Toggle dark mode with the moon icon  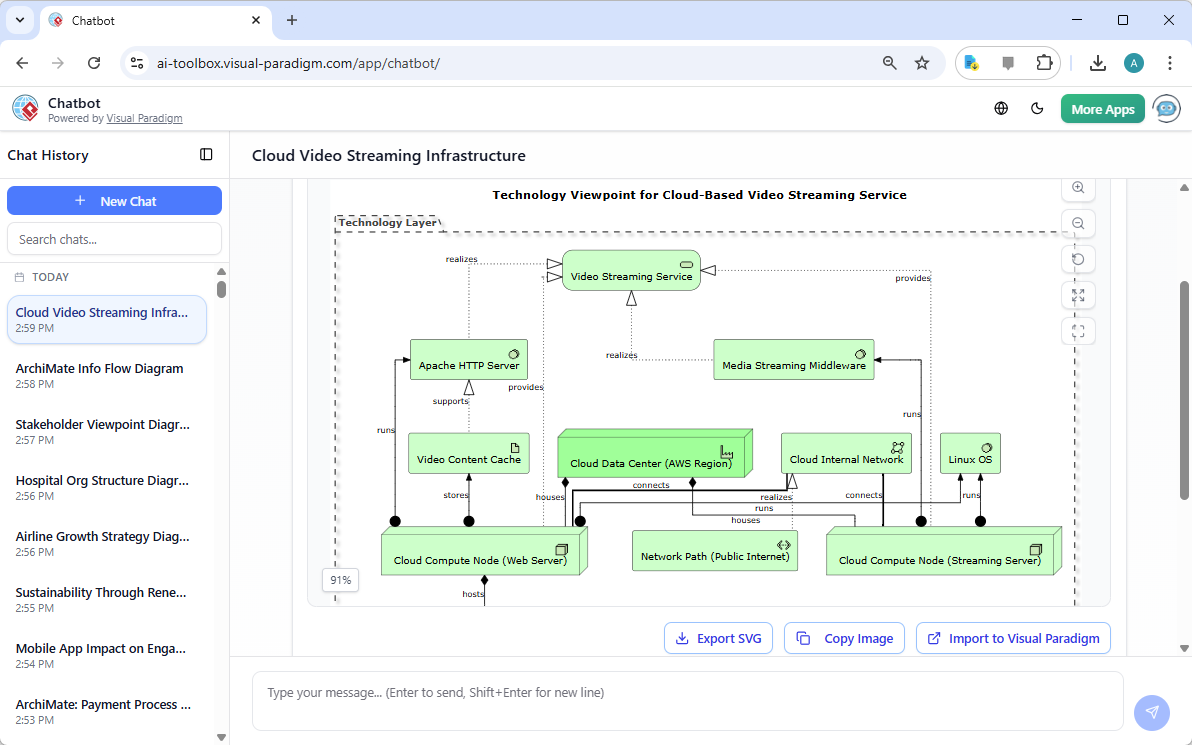pyautogui.click(x=1037, y=108)
